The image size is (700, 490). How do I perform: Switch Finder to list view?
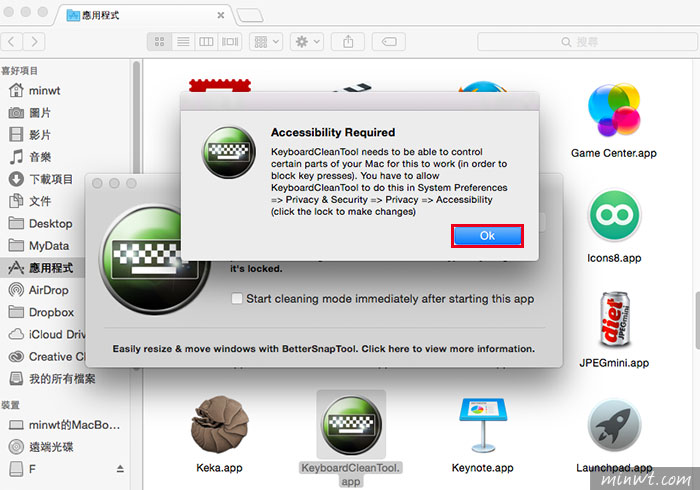[x=183, y=42]
